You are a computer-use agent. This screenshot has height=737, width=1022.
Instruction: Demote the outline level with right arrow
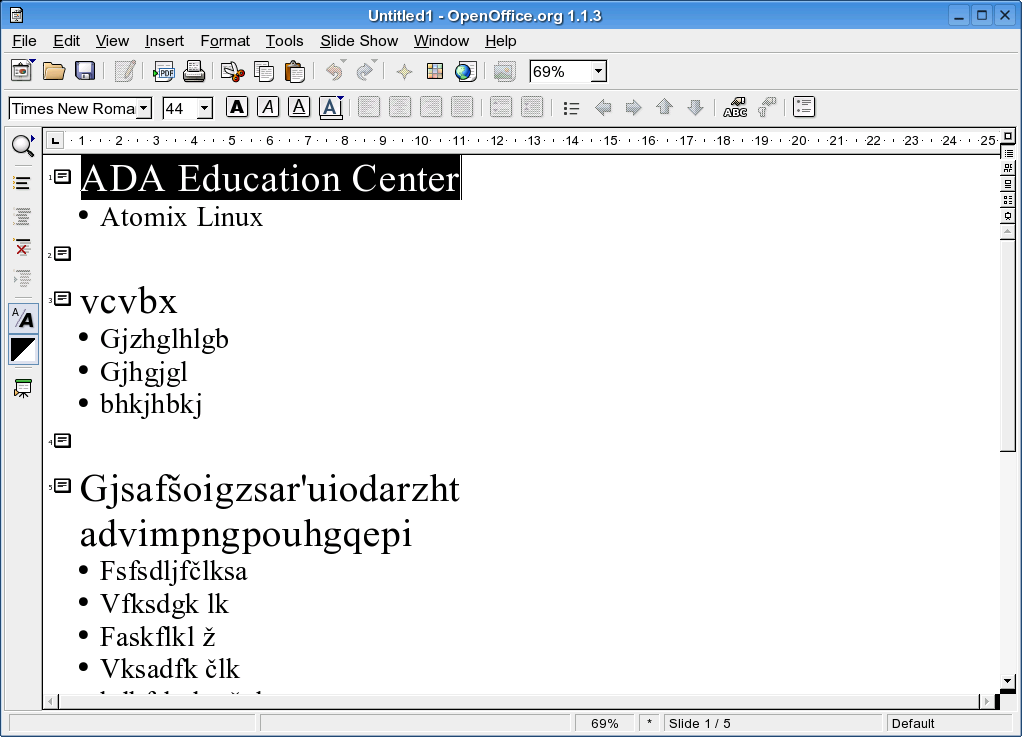pyautogui.click(x=633, y=108)
